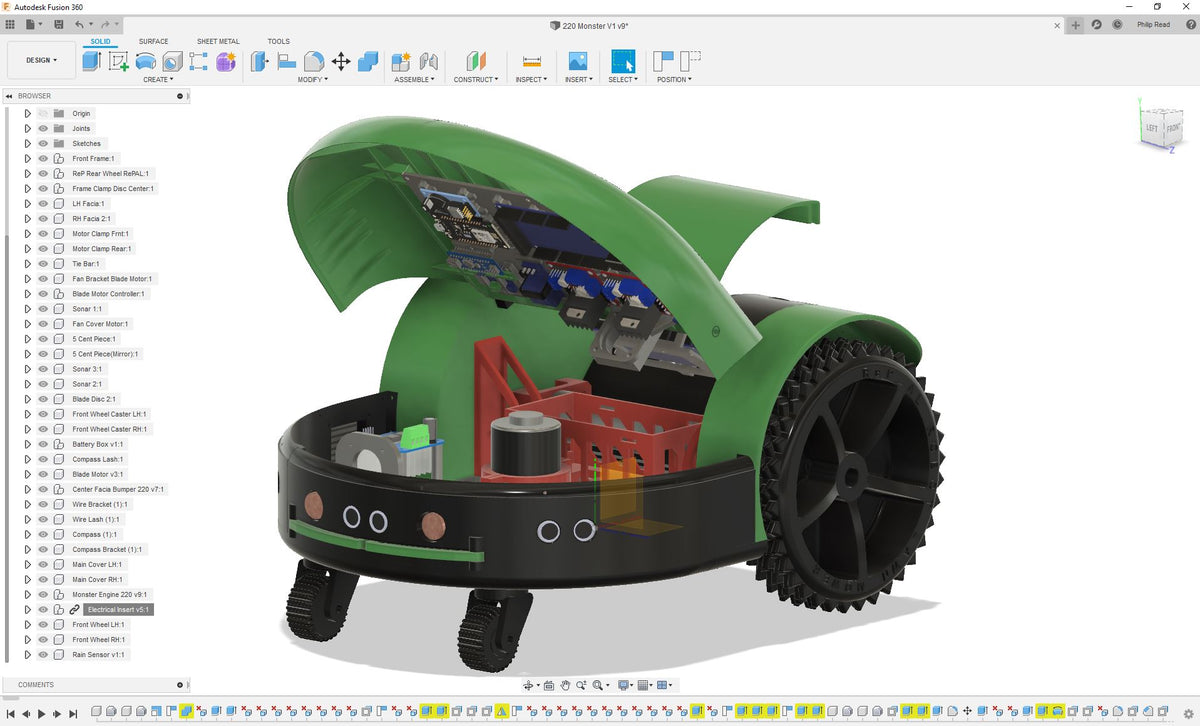Hide the Origin folder with eye toggle

[43, 113]
